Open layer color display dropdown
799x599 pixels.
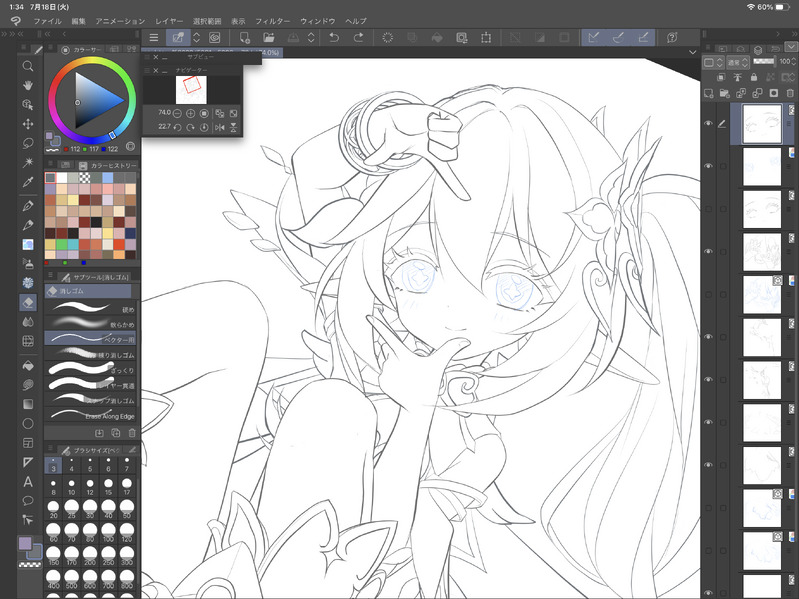point(713,62)
